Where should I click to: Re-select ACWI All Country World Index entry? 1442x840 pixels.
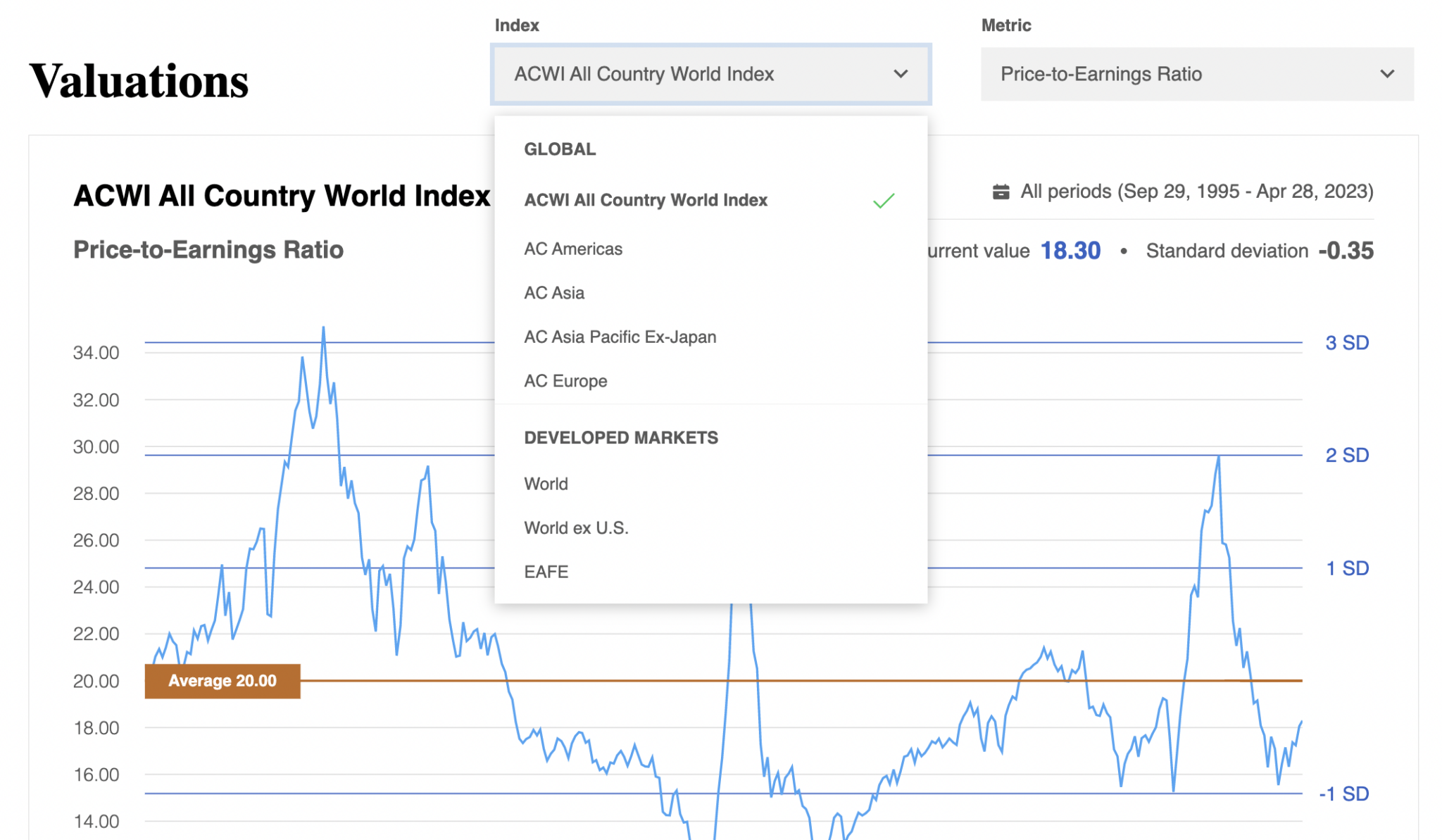[646, 200]
